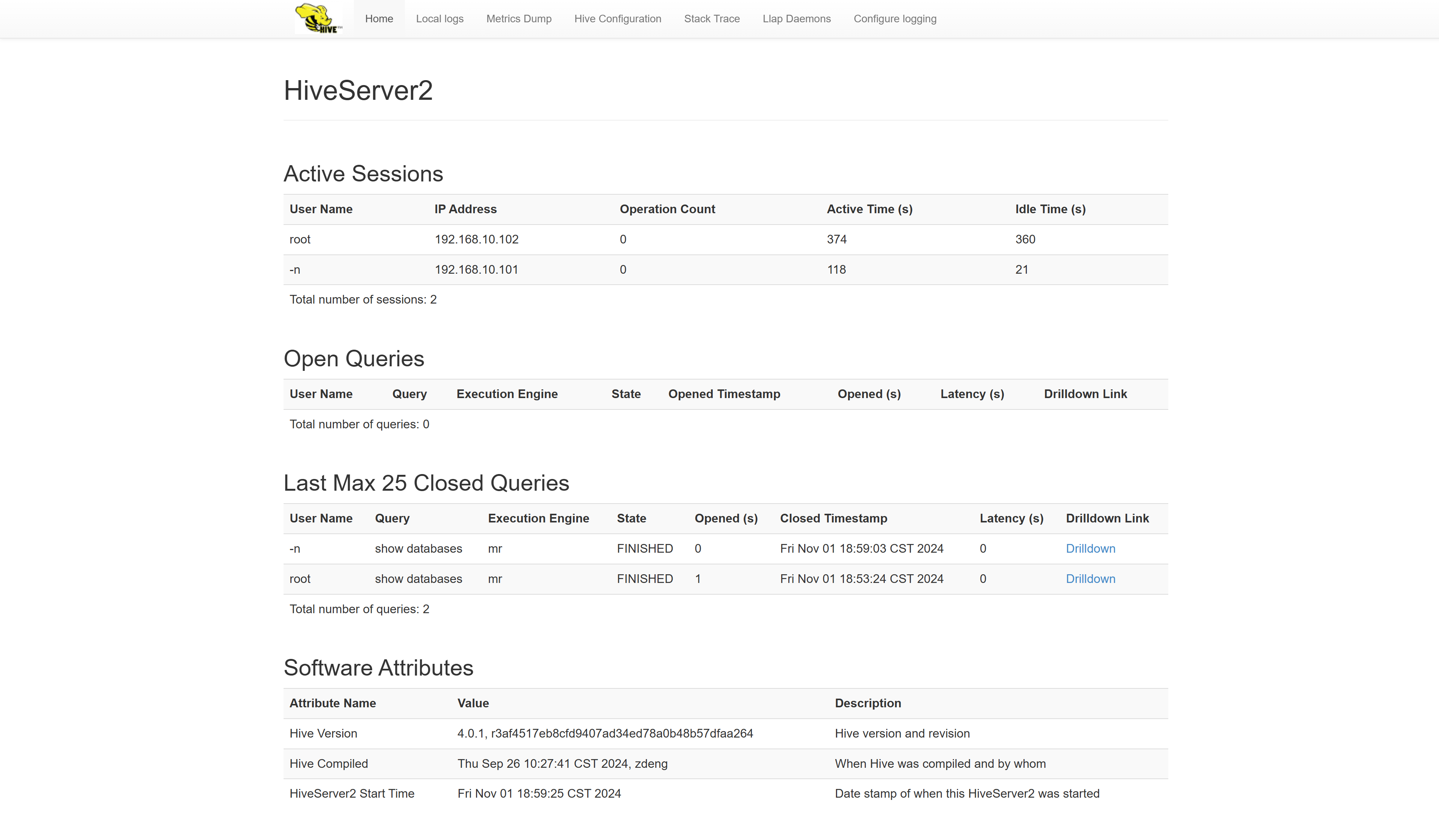Viewport: 1439px width, 840px height.
Task: Click the Software Attributes heading
Action: coord(378,669)
